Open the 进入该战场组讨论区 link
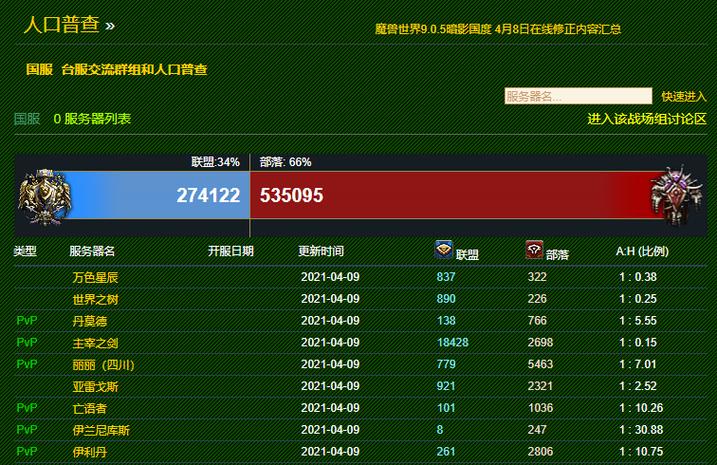 (647, 119)
